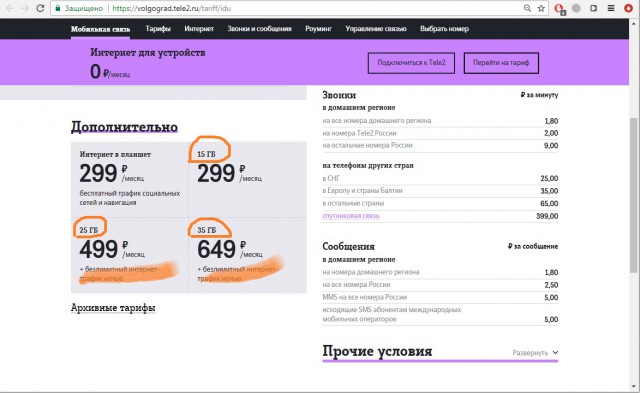Select the 35 ГБ 649 ₽ package
Screen dimensions: 640x393
coord(247,255)
